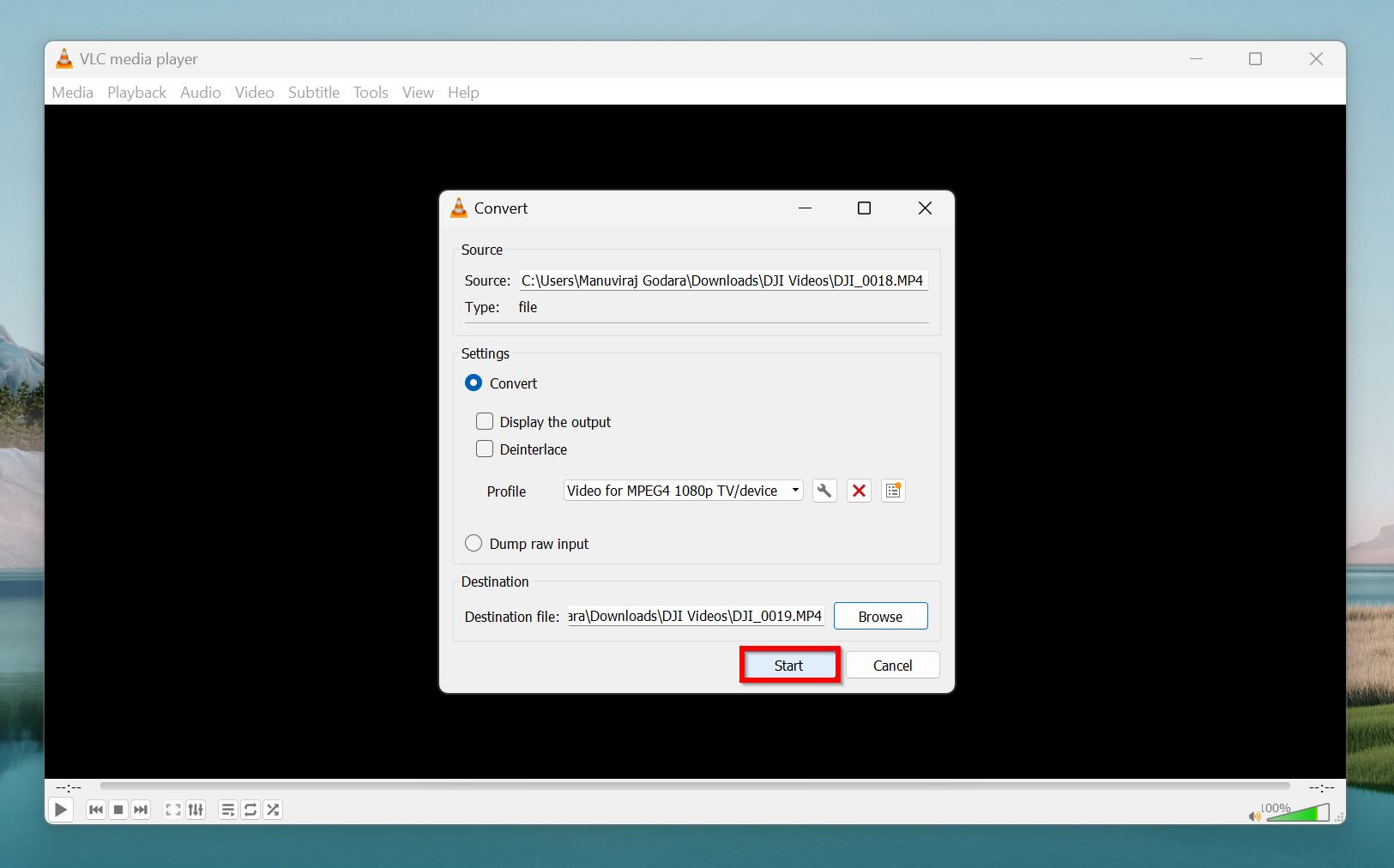Screen dimensions: 1394x868
Task: Open the Audio menu
Action: pyautogui.click(x=200, y=92)
